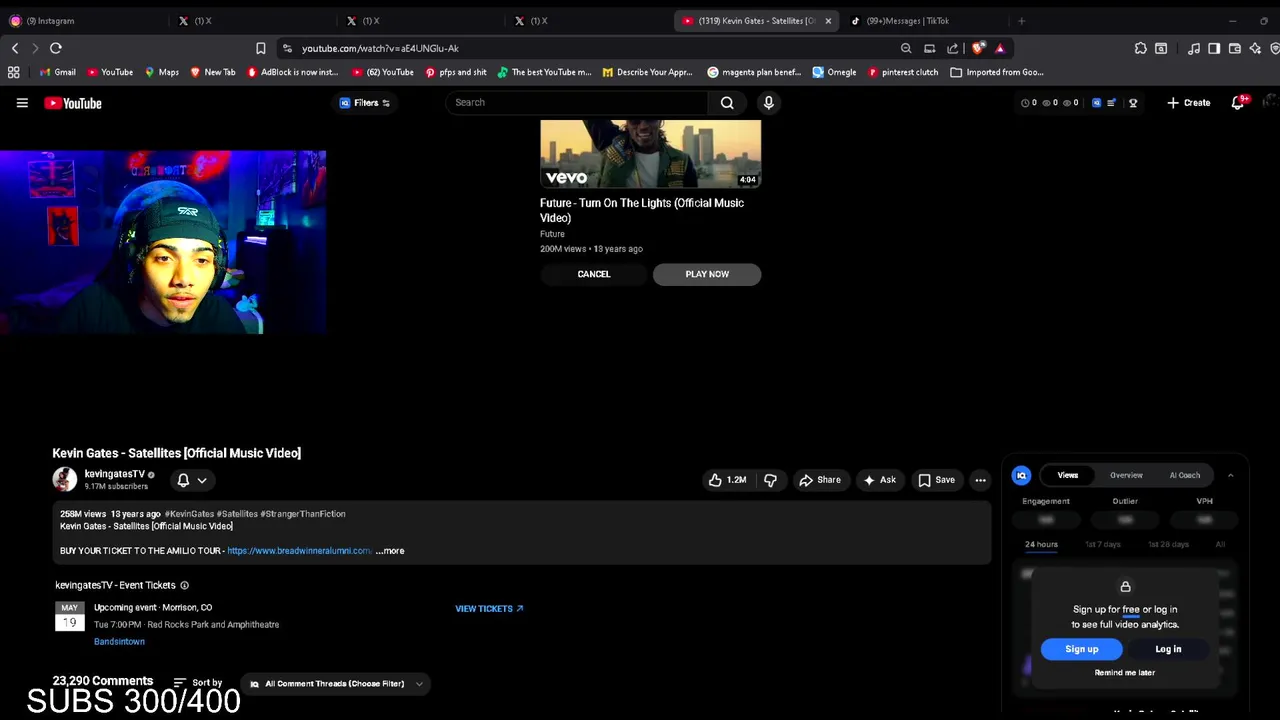Click PLAY NOW for Future video

(x=707, y=274)
